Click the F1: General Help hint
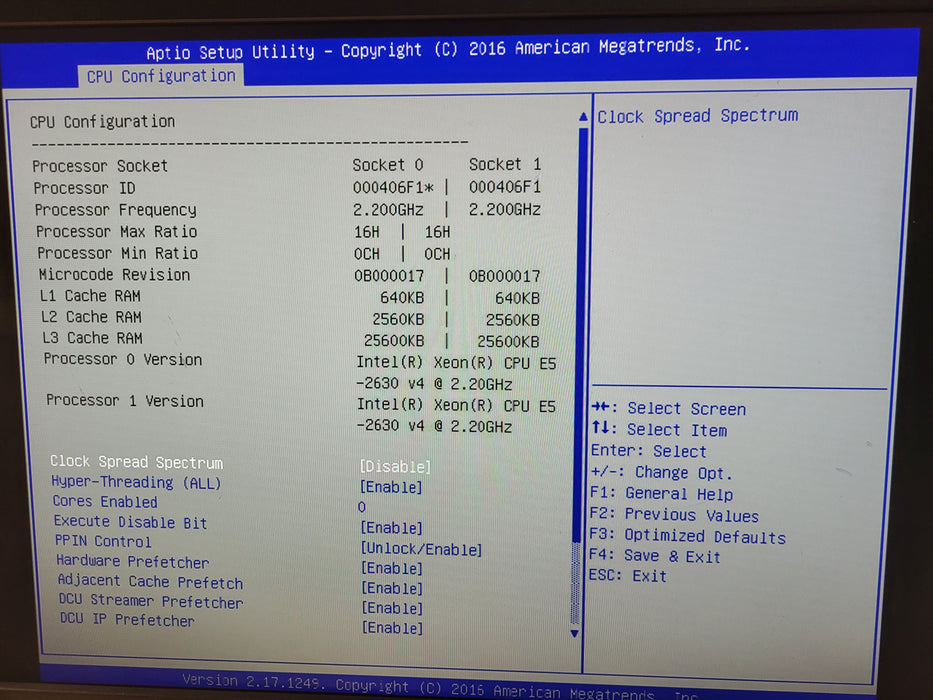 tap(662, 494)
